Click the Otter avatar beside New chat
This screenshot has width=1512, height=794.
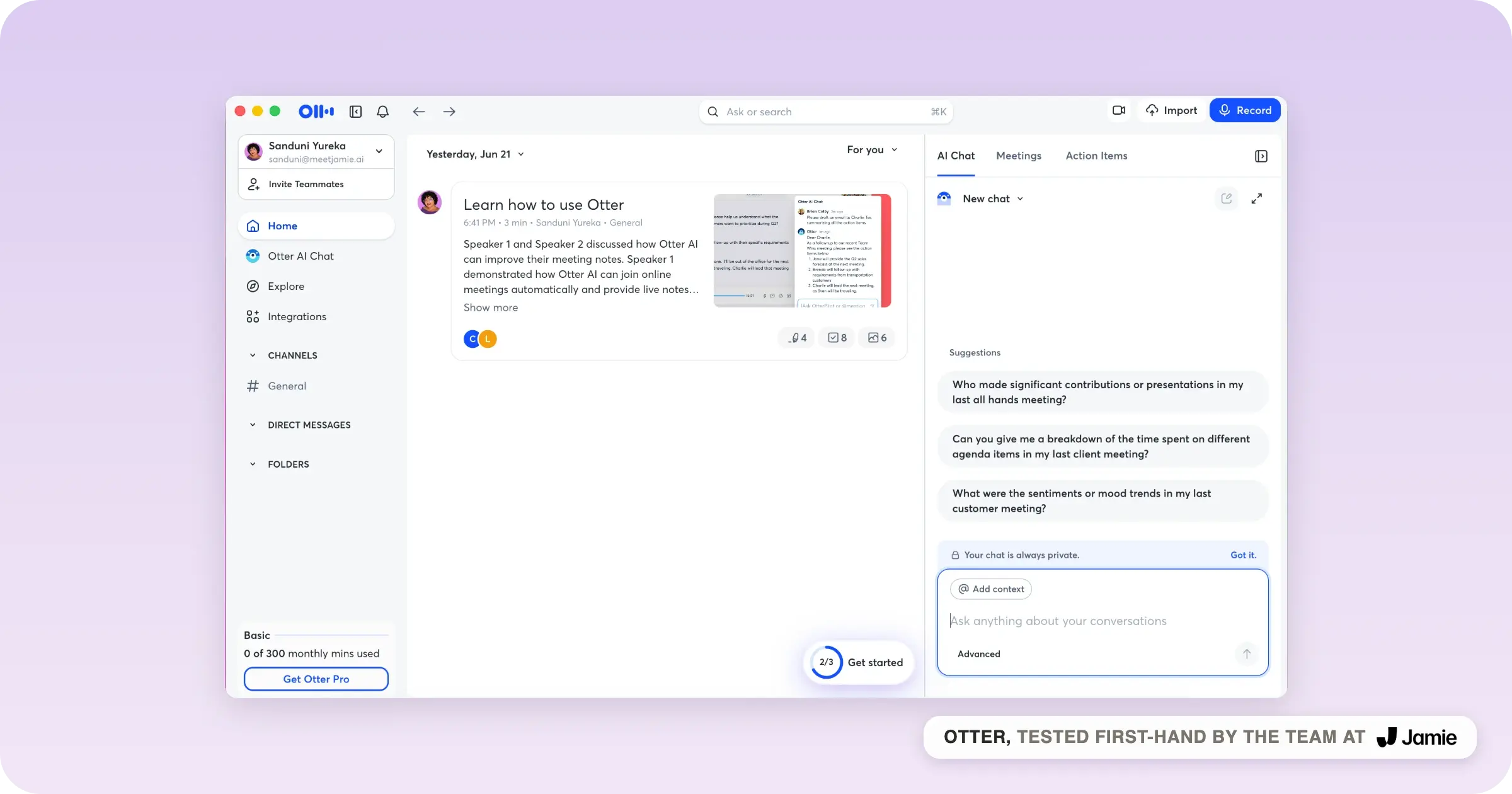(x=944, y=198)
